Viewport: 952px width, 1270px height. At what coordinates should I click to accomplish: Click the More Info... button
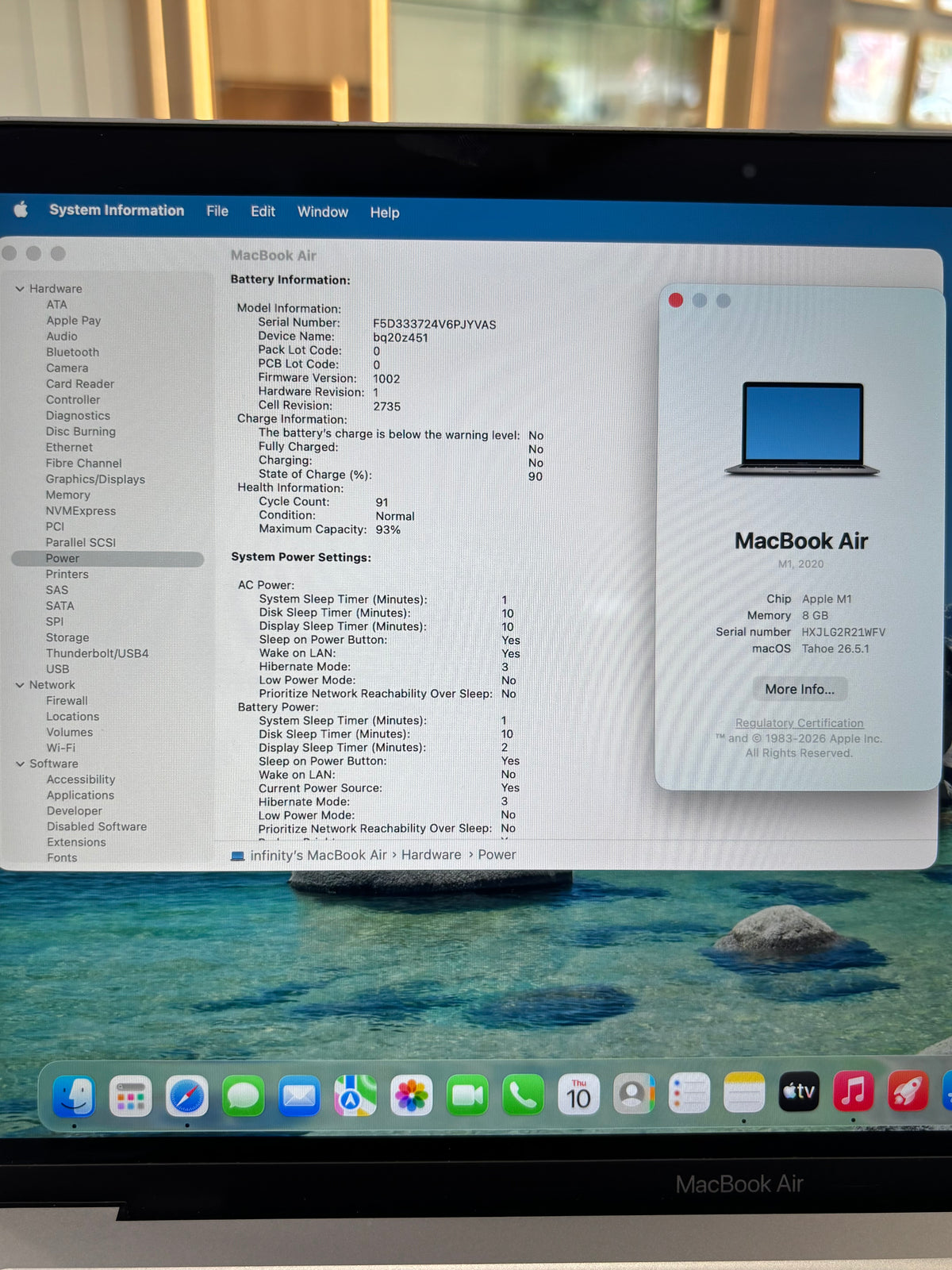coord(800,689)
